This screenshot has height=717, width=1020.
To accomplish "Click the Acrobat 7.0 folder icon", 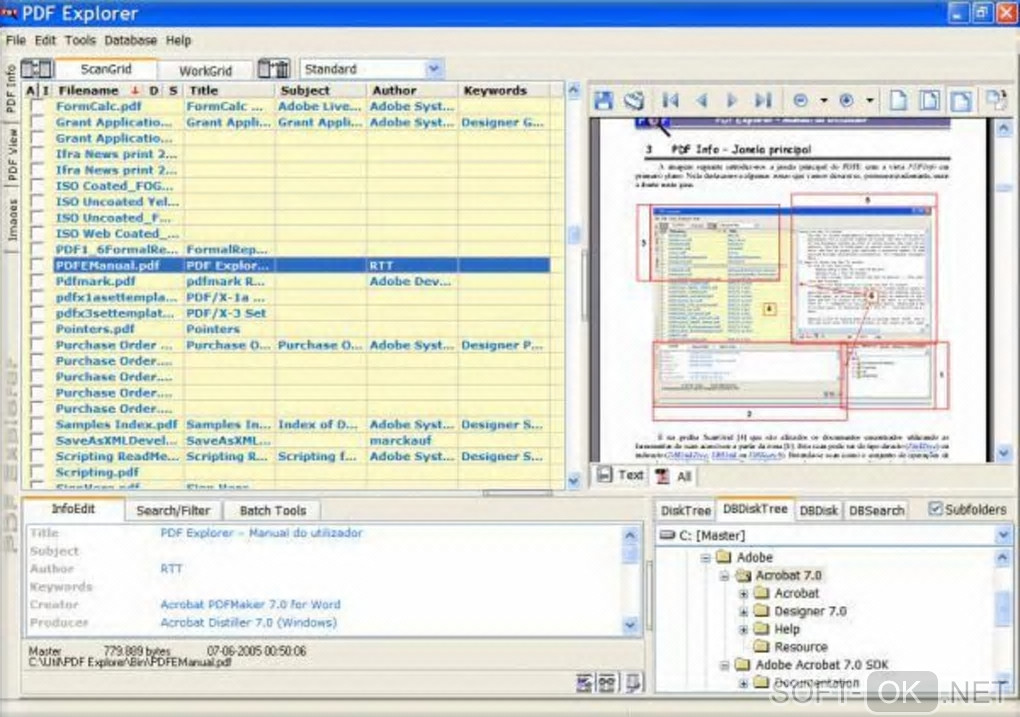I will click(743, 575).
